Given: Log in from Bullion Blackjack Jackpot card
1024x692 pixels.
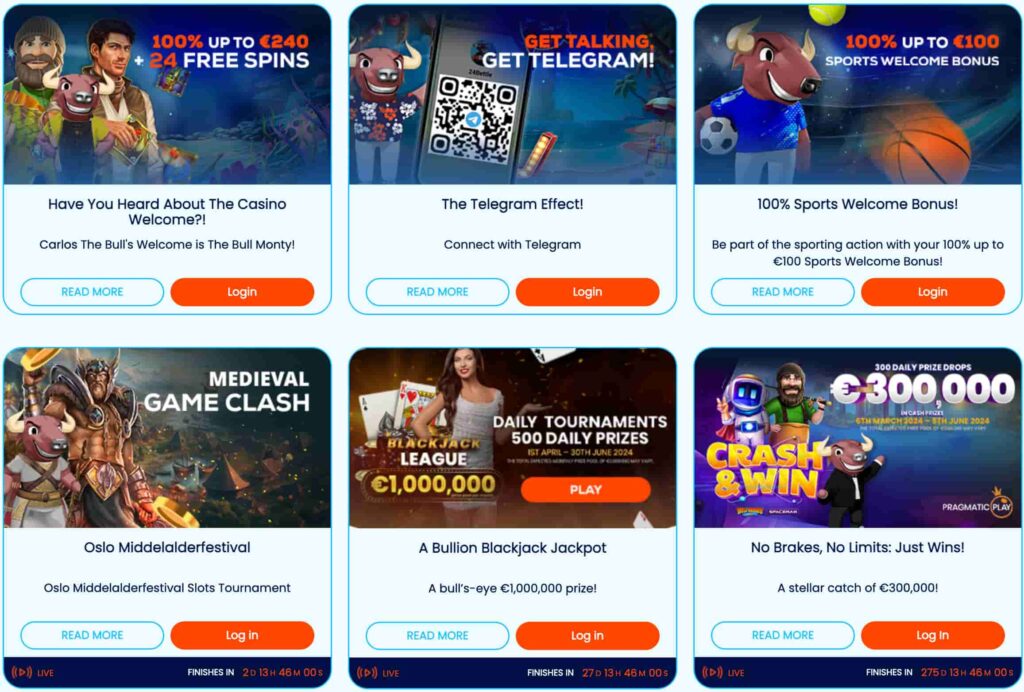Looking at the screenshot, I should click(x=588, y=635).
